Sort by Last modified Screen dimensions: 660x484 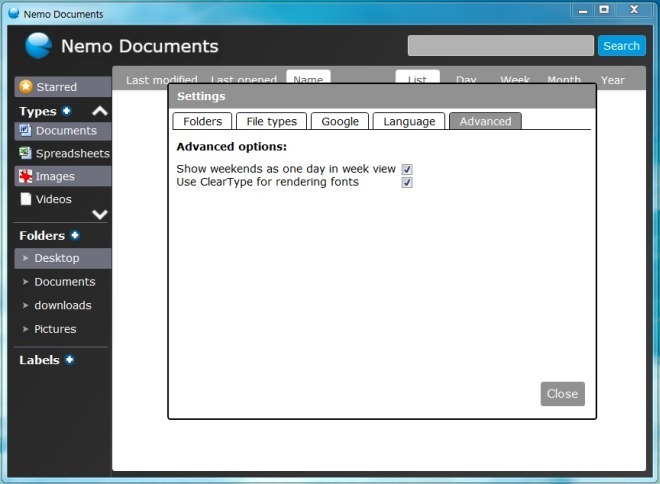(x=162, y=79)
